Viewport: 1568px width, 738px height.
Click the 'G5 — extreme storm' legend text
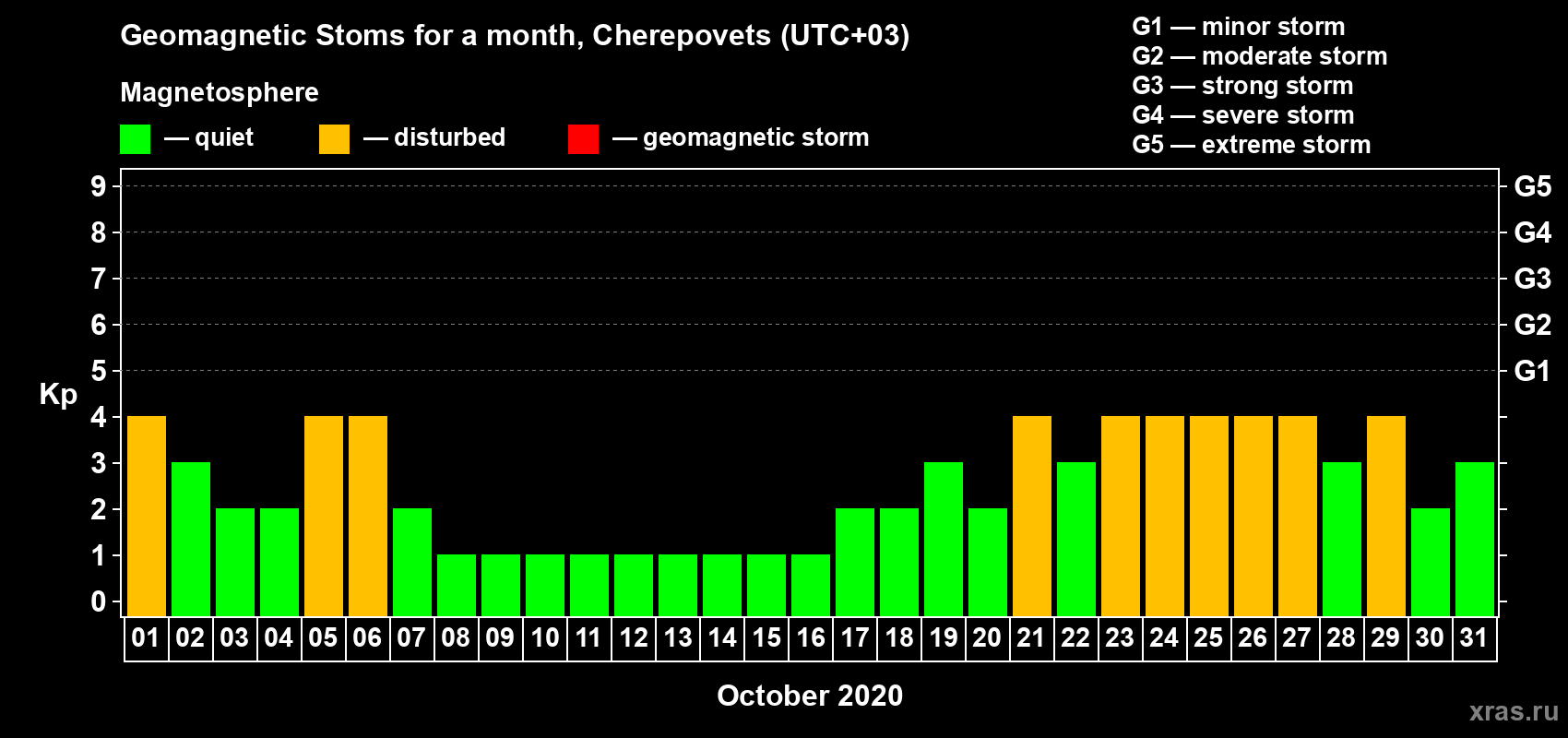[x=1252, y=145]
